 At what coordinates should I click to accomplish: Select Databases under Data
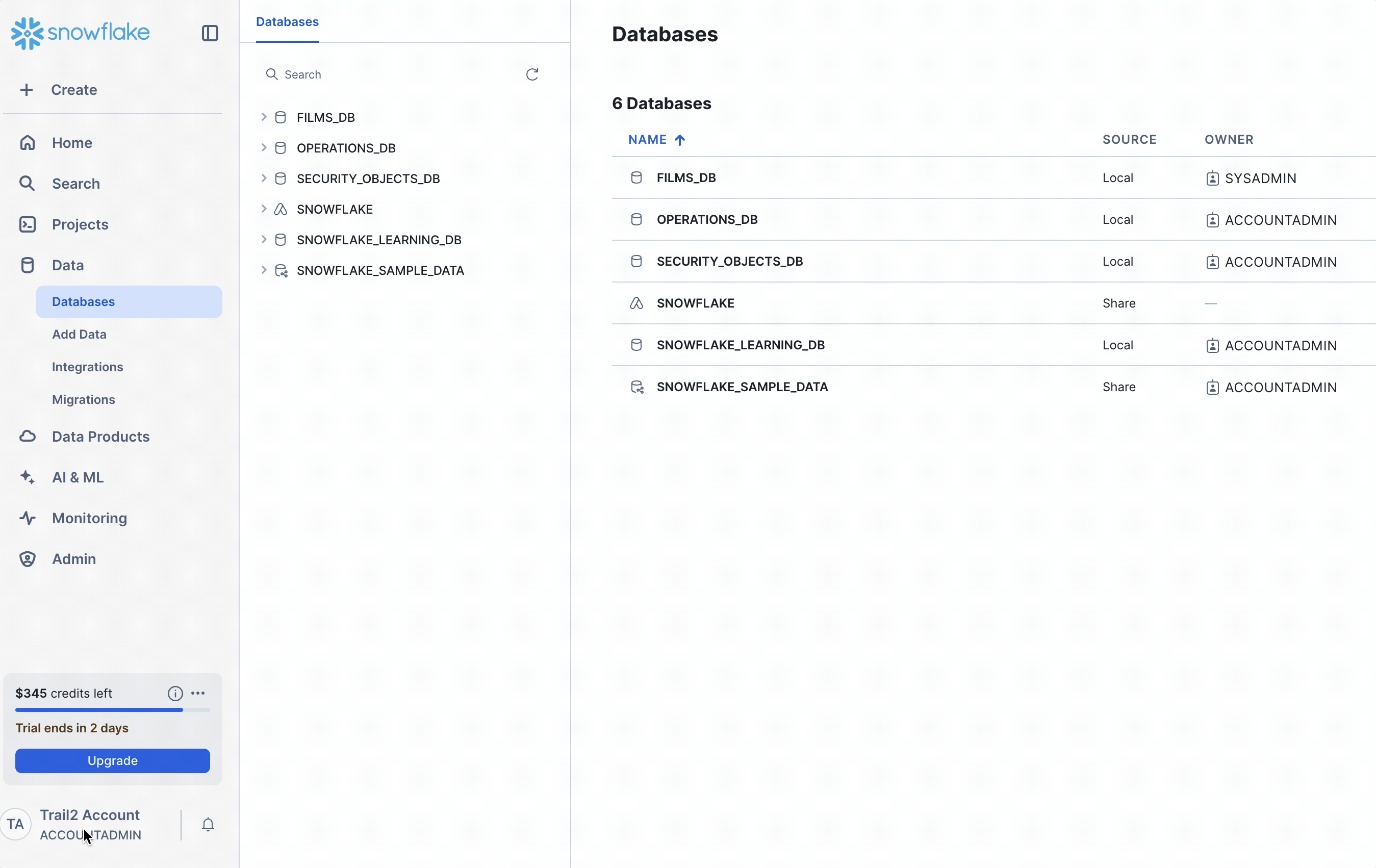[x=129, y=302]
